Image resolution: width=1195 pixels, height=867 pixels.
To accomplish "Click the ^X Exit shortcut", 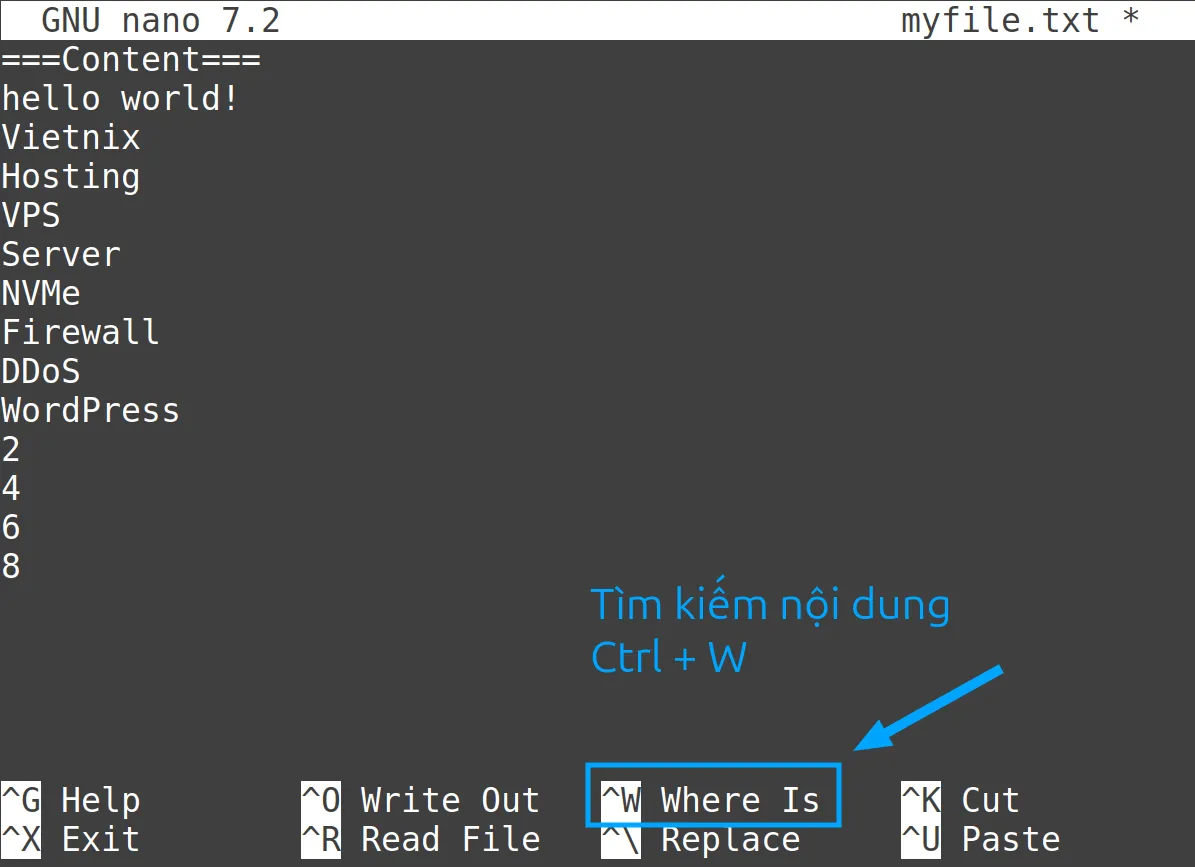I will click(70, 839).
